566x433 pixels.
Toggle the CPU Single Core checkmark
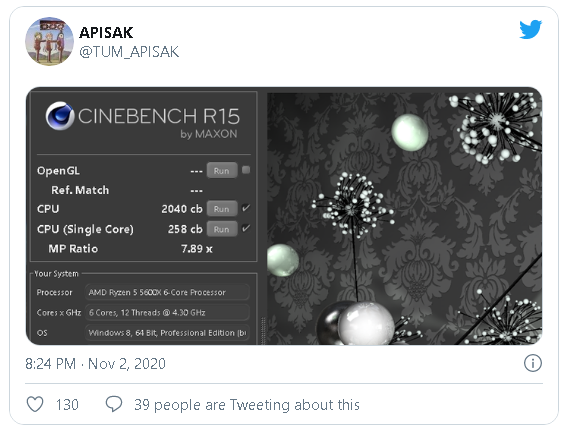(x=246, y=228)
